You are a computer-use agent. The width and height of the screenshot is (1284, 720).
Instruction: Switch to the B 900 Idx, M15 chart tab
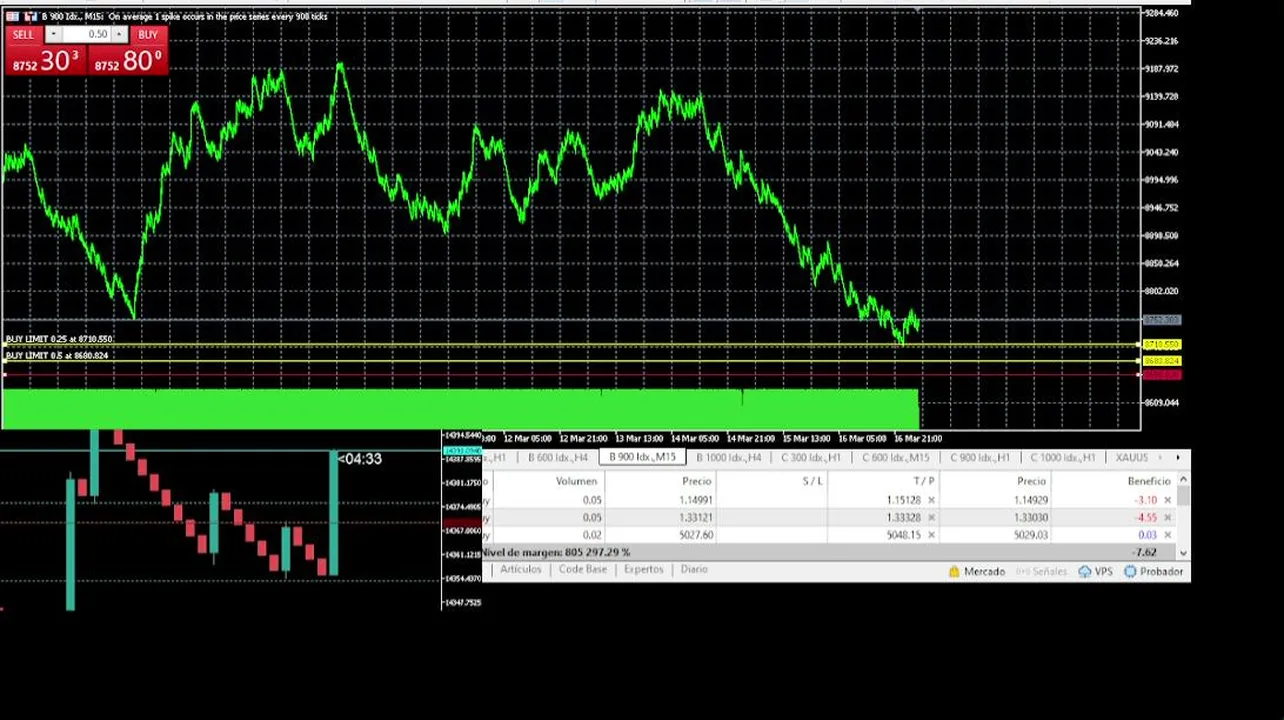642,458
